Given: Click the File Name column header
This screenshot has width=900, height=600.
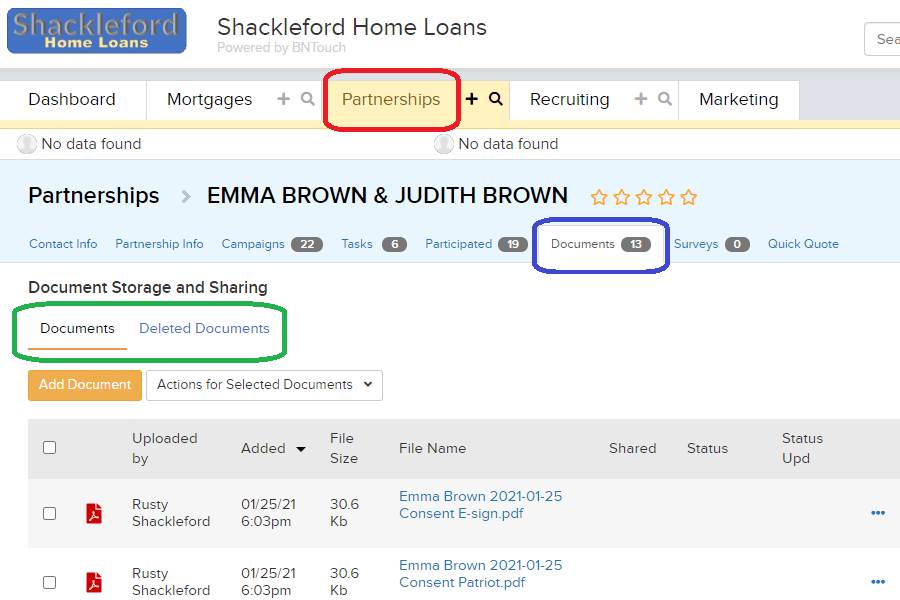Looking at the screenshot, I should 432,448.
